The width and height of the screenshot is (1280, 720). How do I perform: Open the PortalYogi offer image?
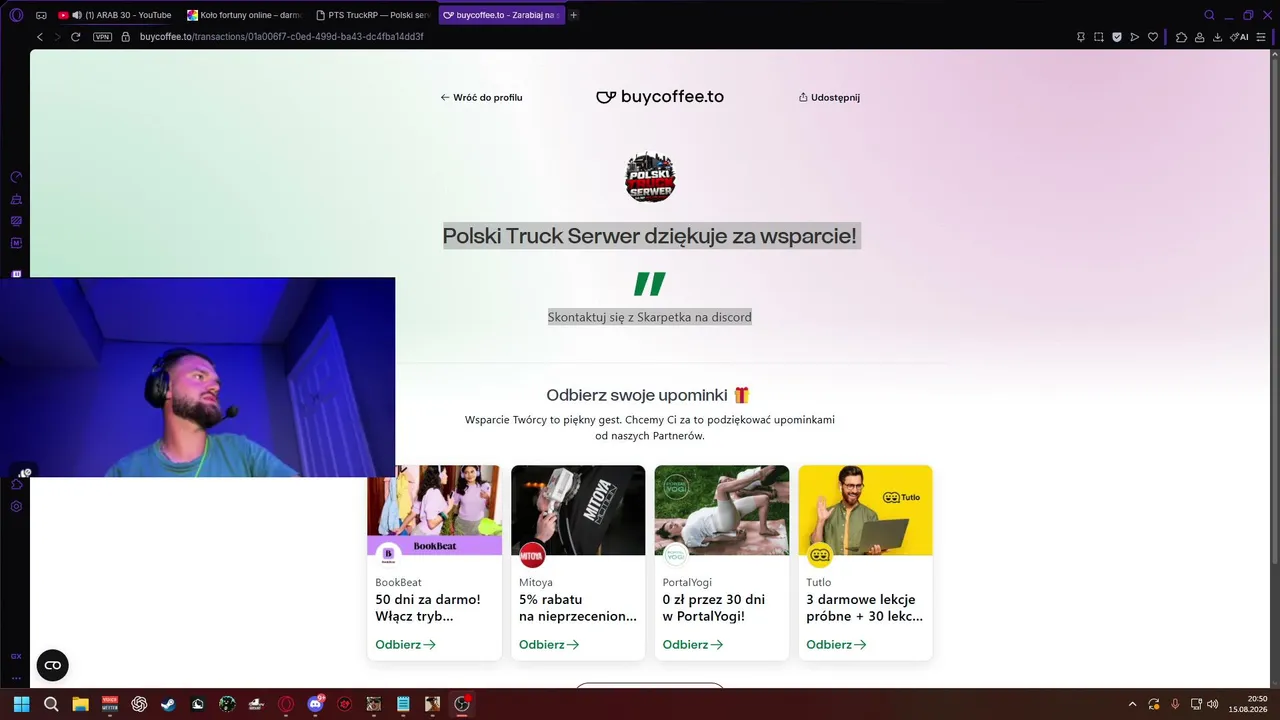pyautogui.click(x=722, y=510)
